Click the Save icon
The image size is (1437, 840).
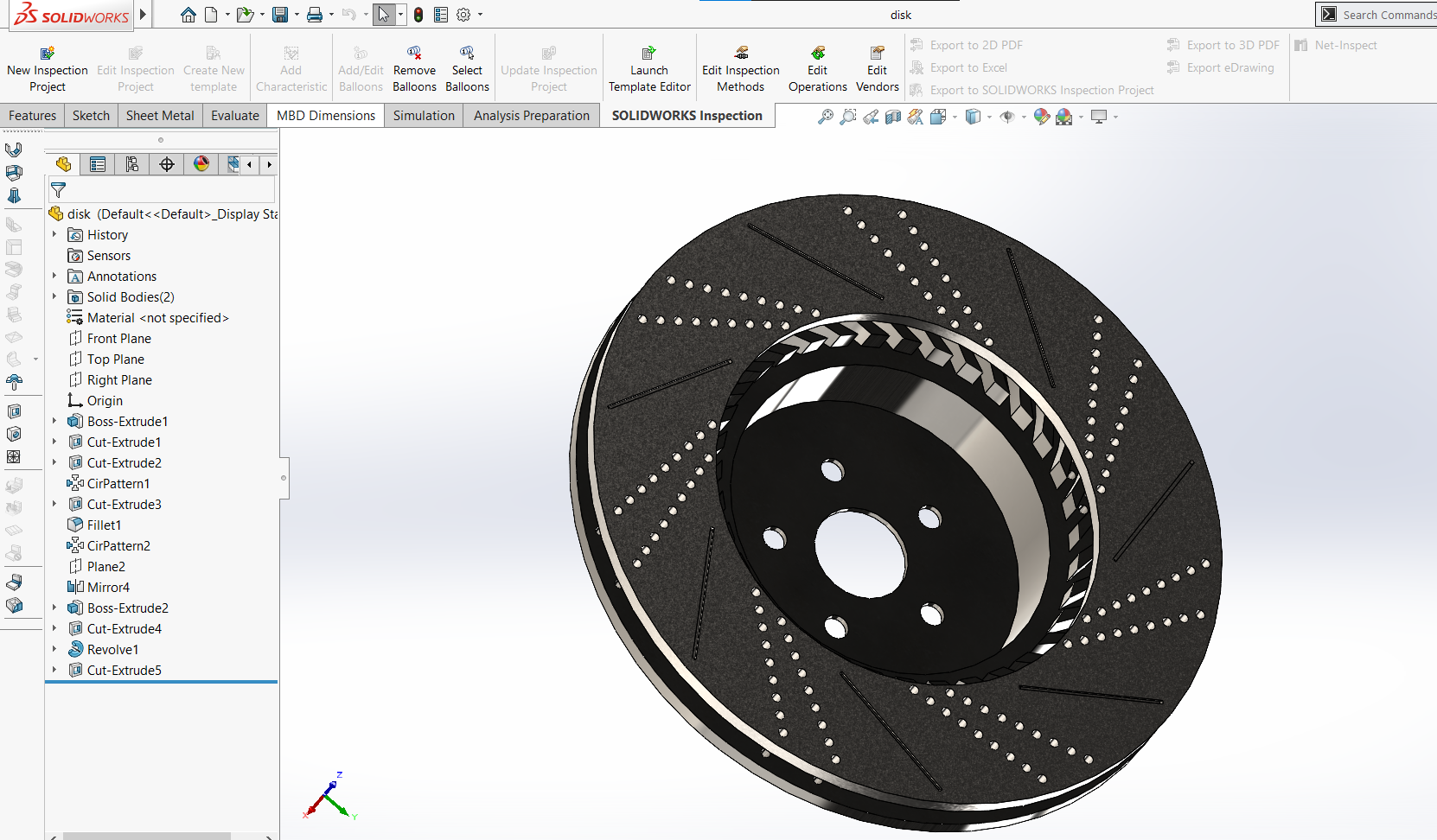pos(280,15)
